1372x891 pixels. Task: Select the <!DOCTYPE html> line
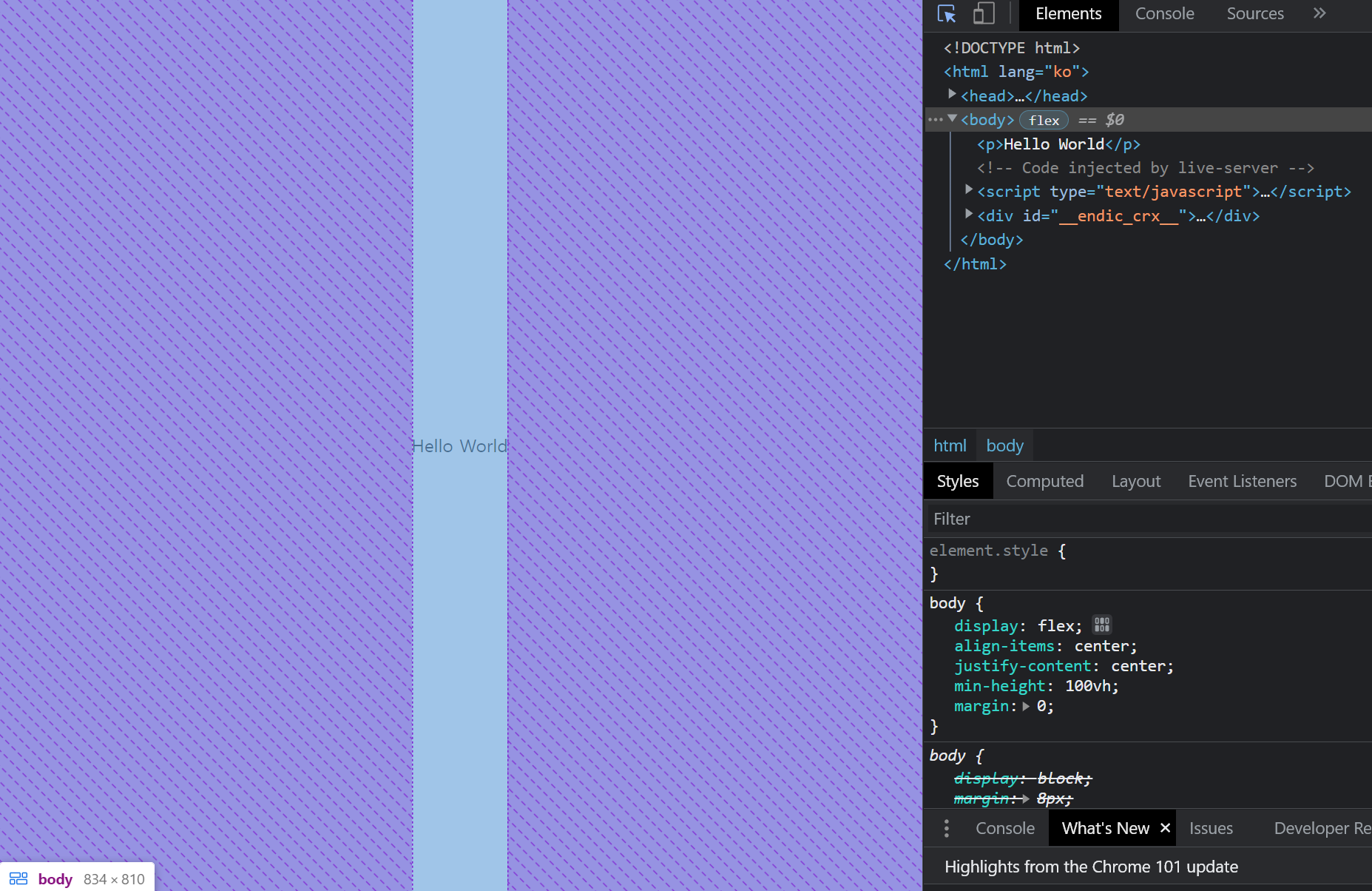pos(1012,48)
